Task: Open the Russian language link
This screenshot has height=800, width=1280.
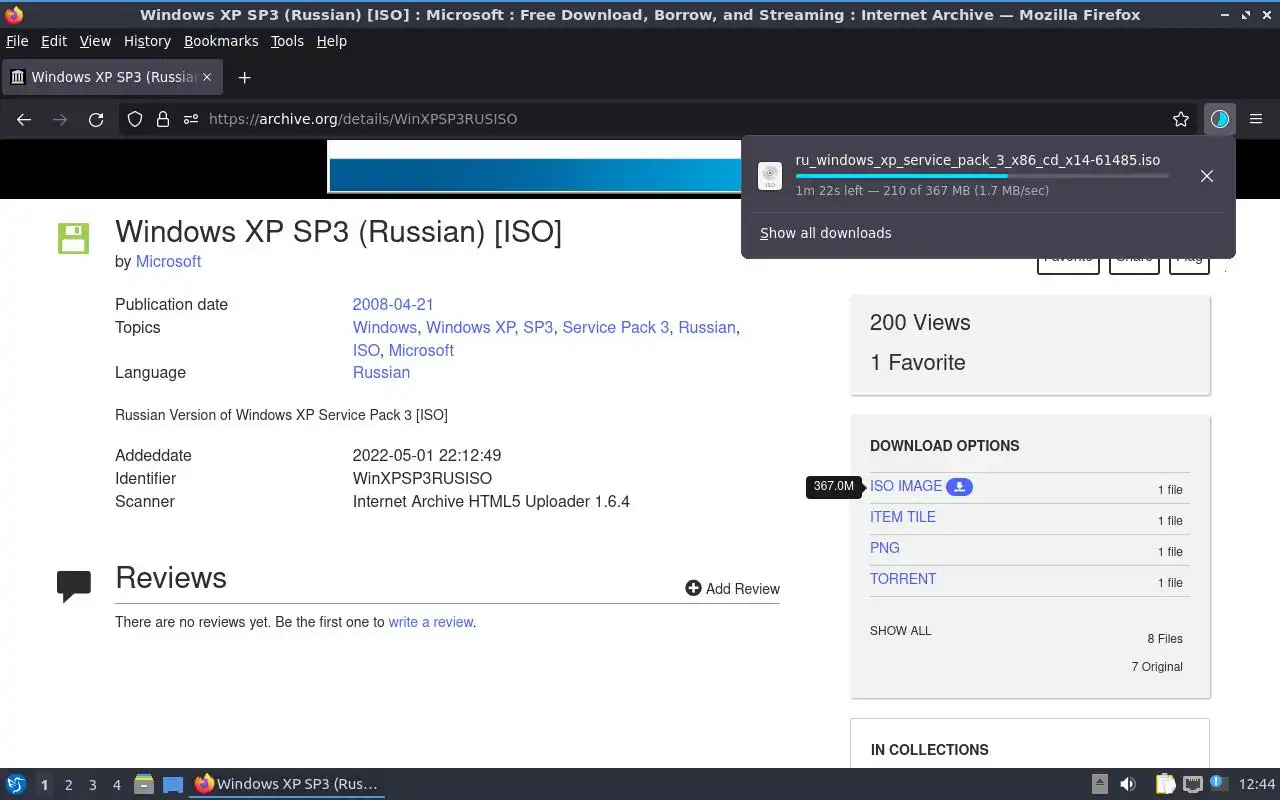Action: [x=381, y=372]
